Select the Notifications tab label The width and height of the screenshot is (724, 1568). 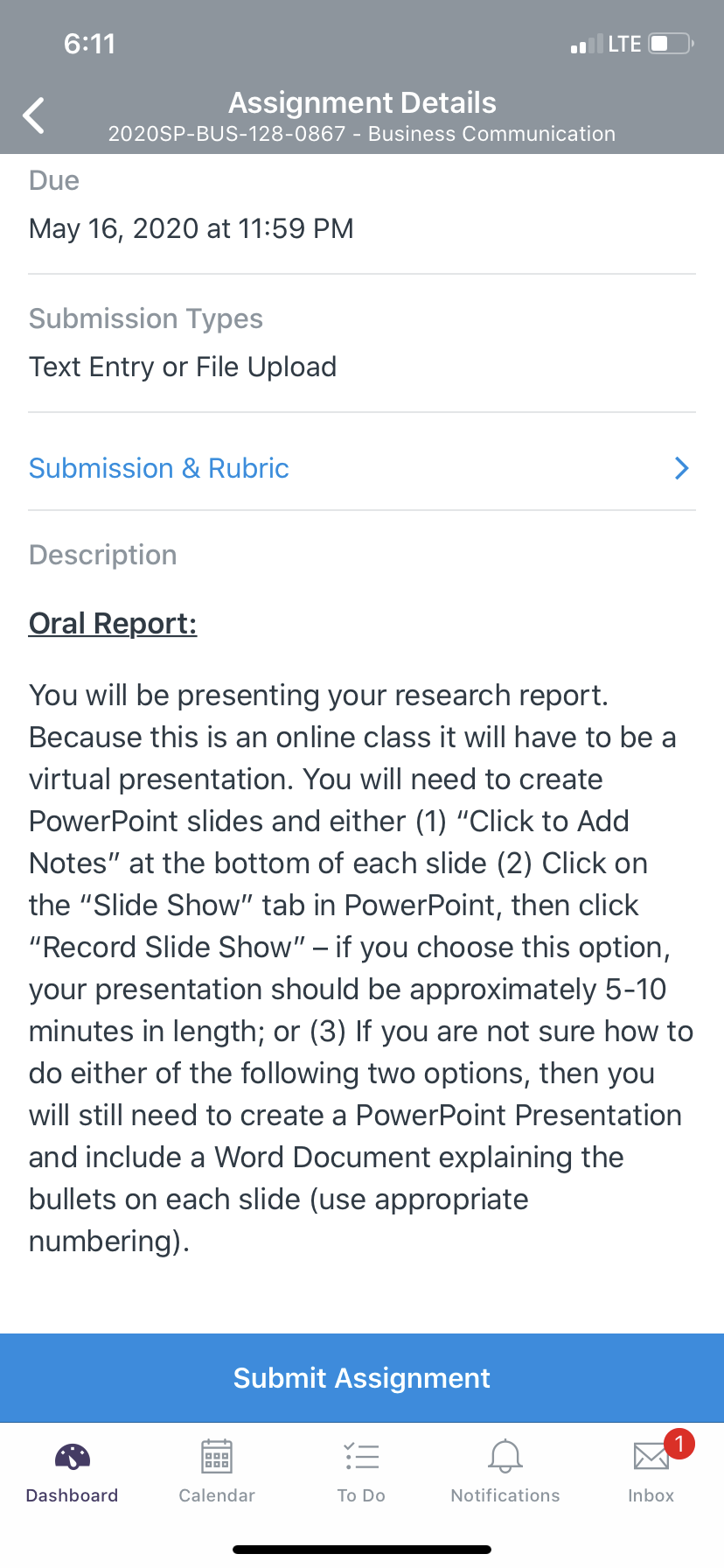pyautogui.click(x=505, y=1495)
